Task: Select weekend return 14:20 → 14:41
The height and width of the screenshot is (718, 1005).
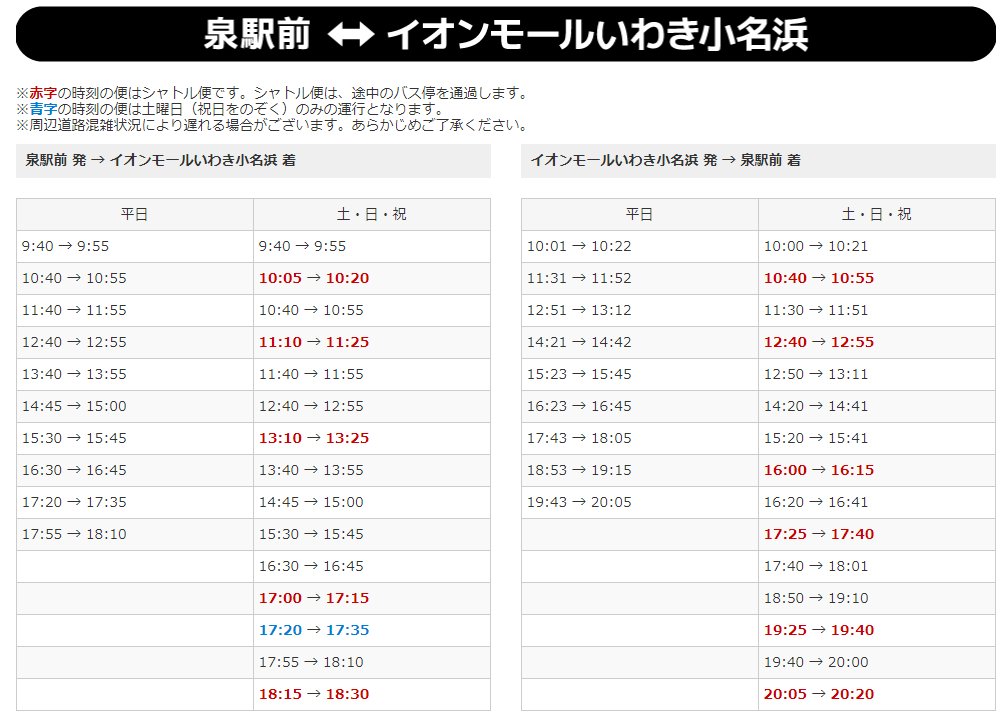Action: tap(816, 406)
